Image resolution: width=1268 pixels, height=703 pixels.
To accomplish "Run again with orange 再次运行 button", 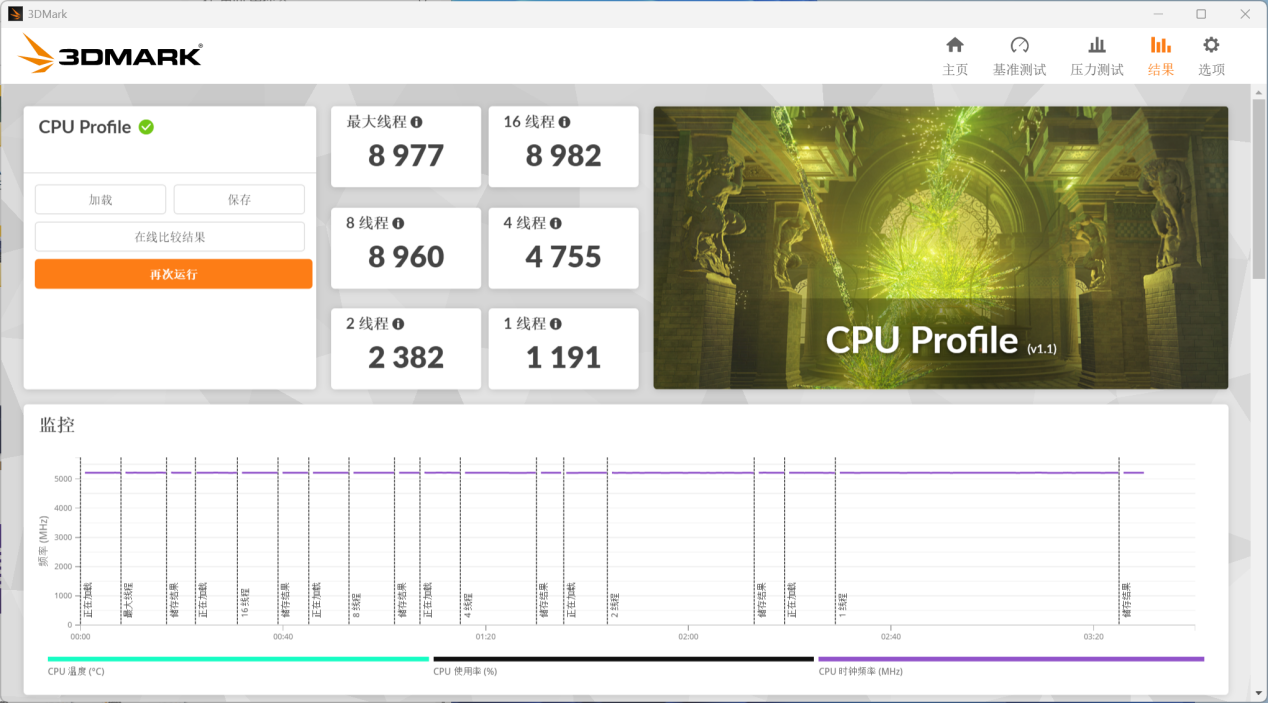I will (173, 274).
